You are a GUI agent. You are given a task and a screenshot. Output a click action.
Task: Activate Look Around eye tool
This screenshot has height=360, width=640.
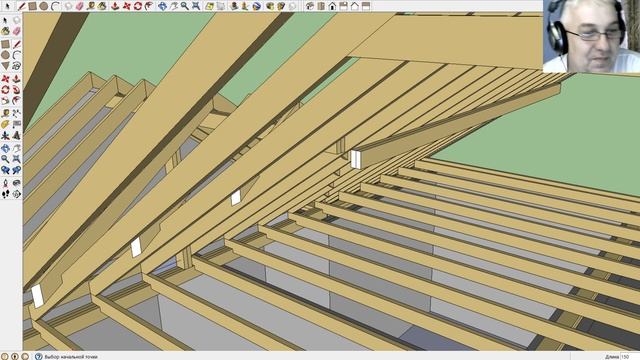point(16,182)
